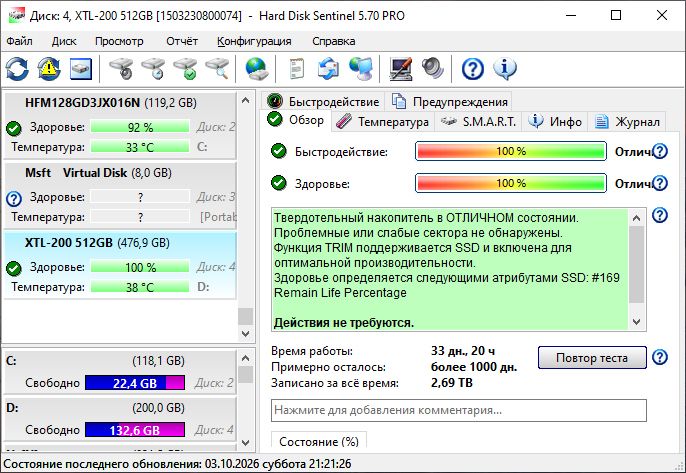Click help icon beside status description box

click(x=660, y=215)
